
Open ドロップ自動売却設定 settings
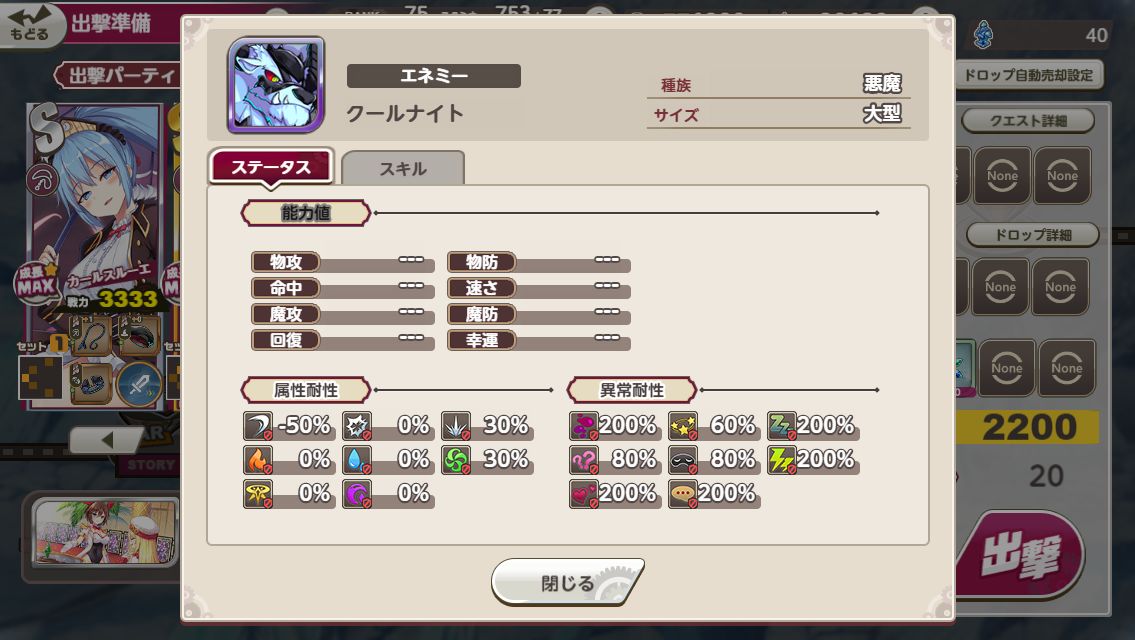click(x=1029, y=75)
